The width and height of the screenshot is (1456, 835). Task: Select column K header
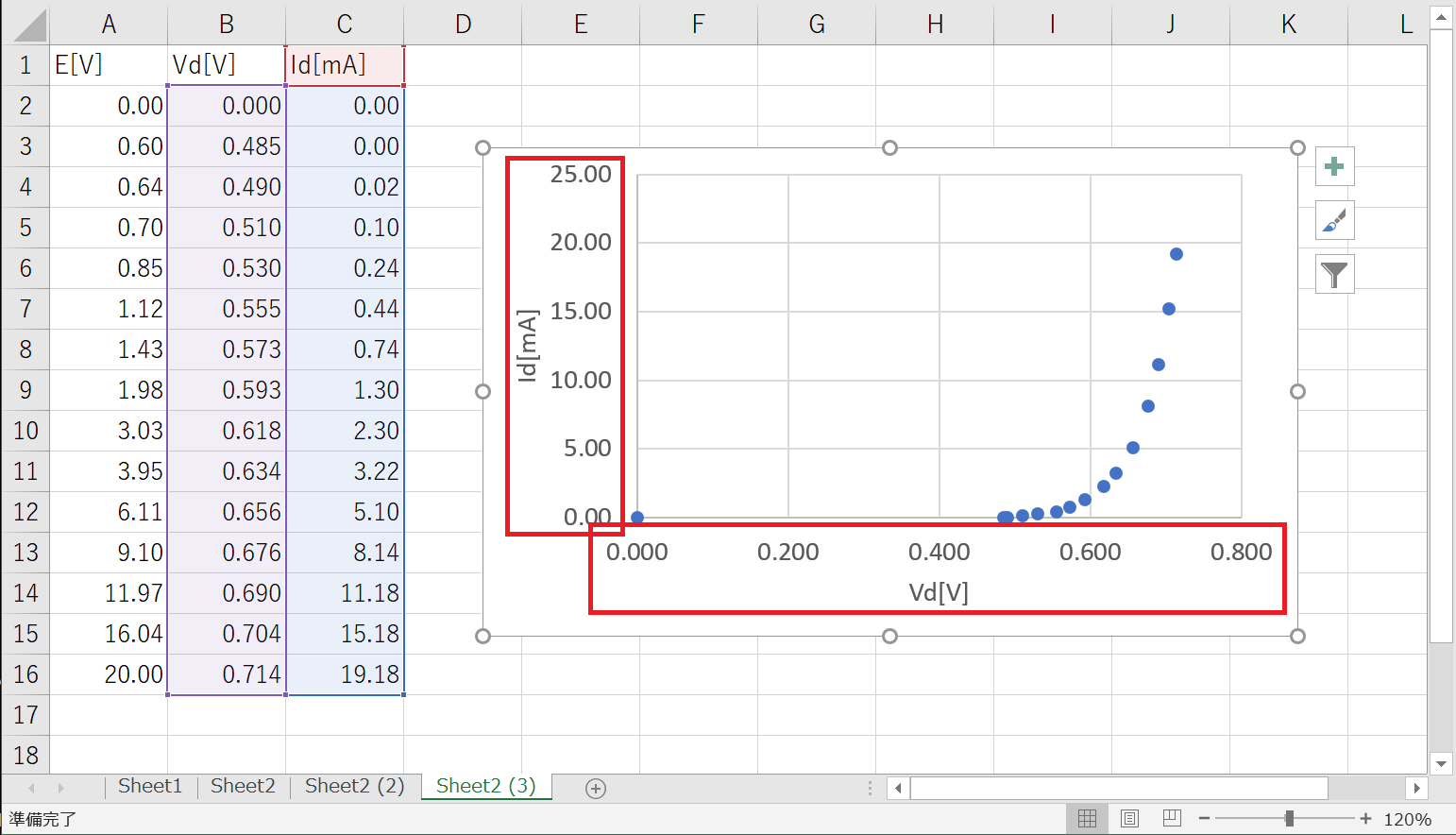tap(1289, 26)
